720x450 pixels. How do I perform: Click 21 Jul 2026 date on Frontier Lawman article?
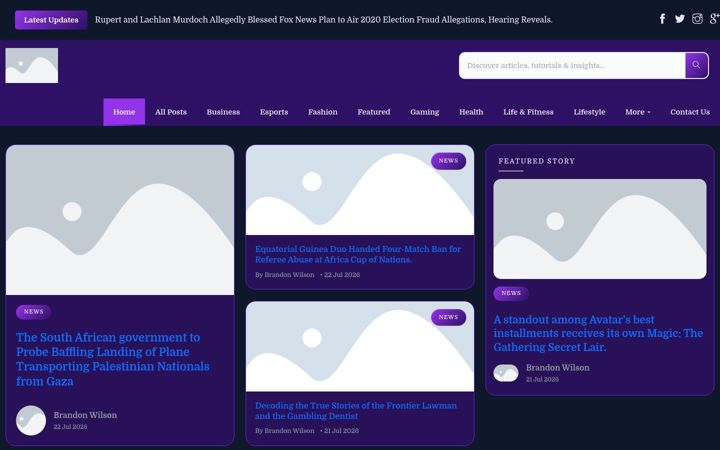click(341, 431)
